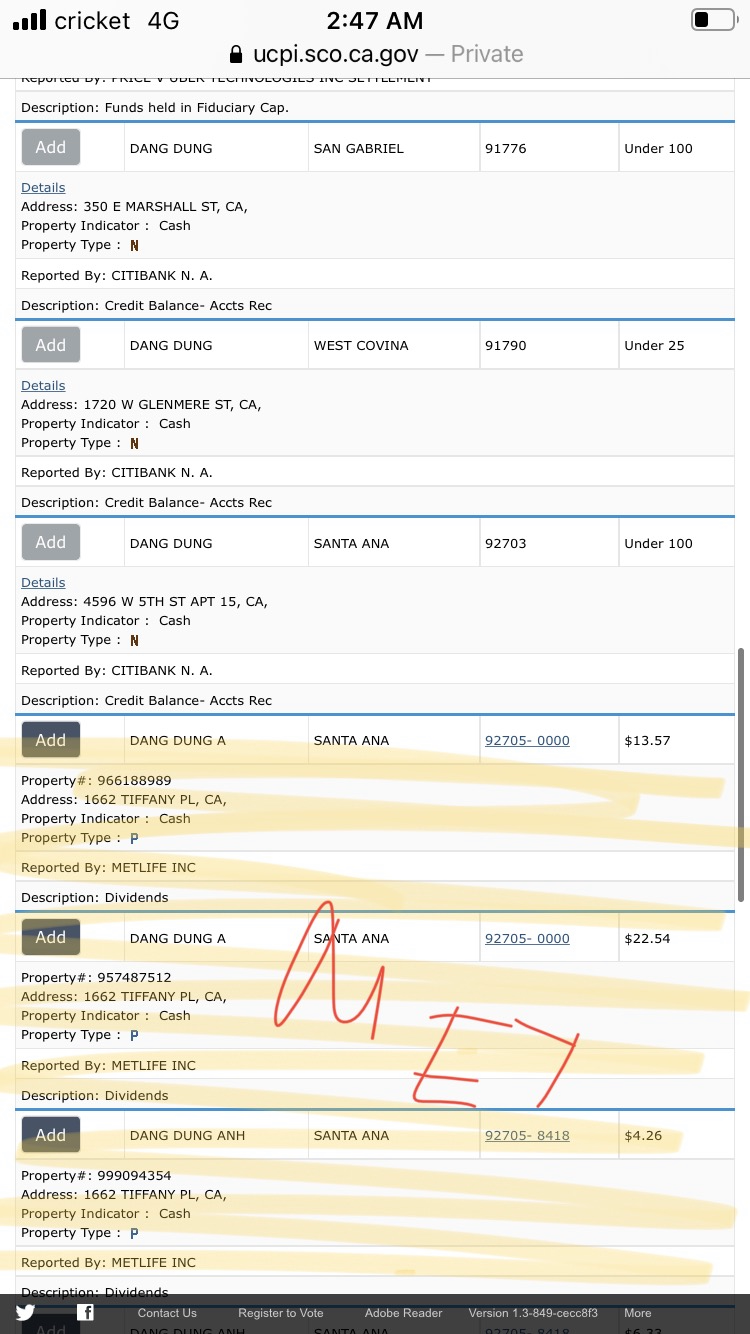This screenshot has width=750, height=1334.
Task: Select 'Property#: 966188989' text
Action: (x=96, y=780)
